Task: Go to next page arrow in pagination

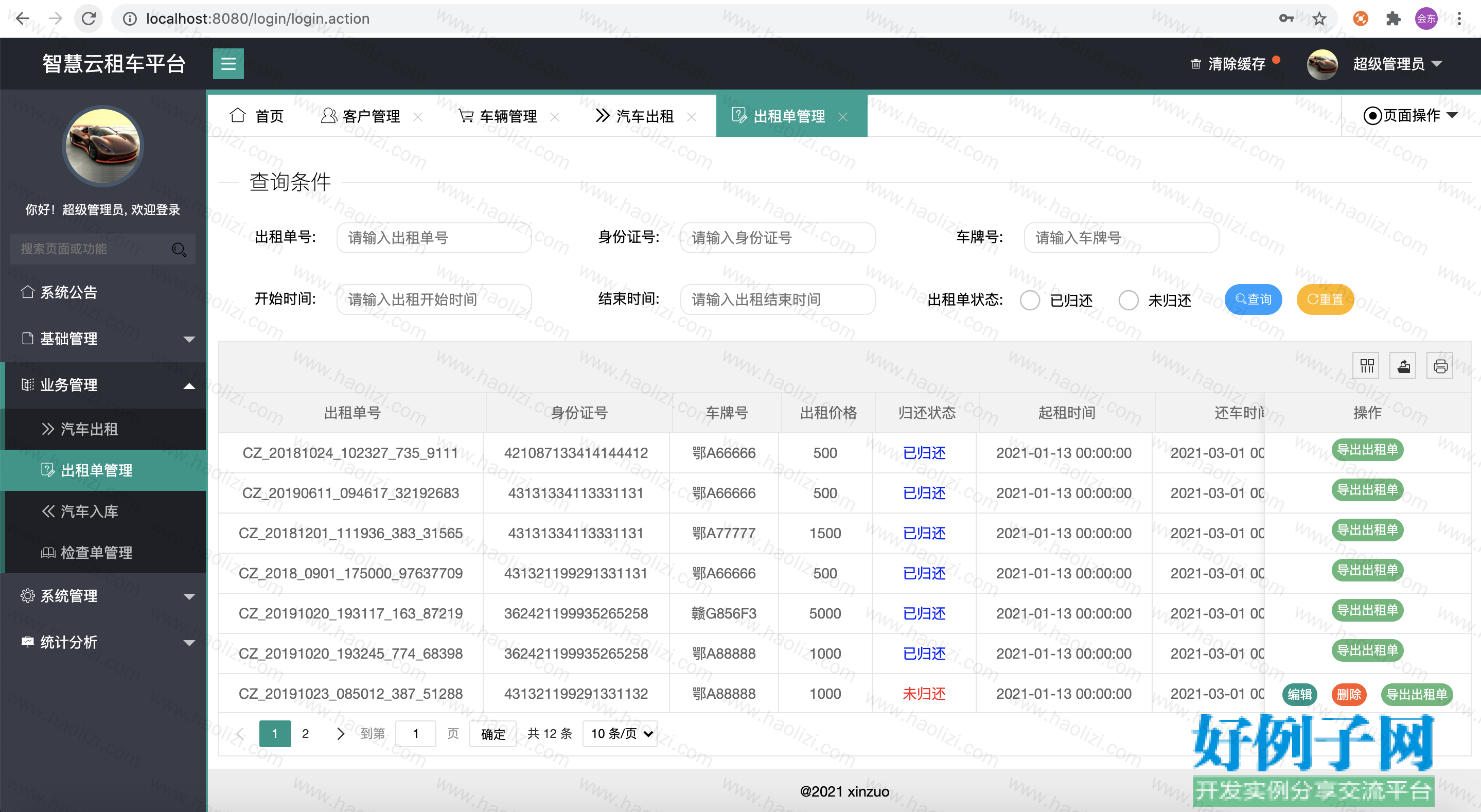Action: click(x=340, y=733)
